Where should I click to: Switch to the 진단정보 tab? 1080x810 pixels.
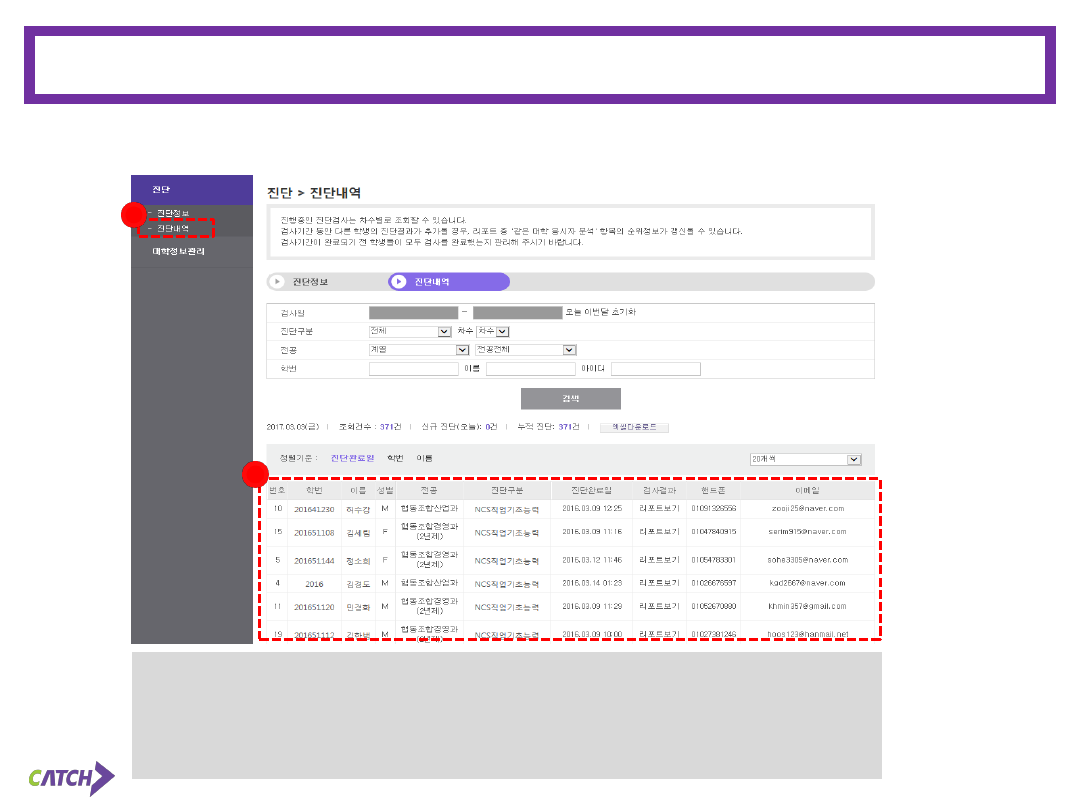(x=309, y=282)
